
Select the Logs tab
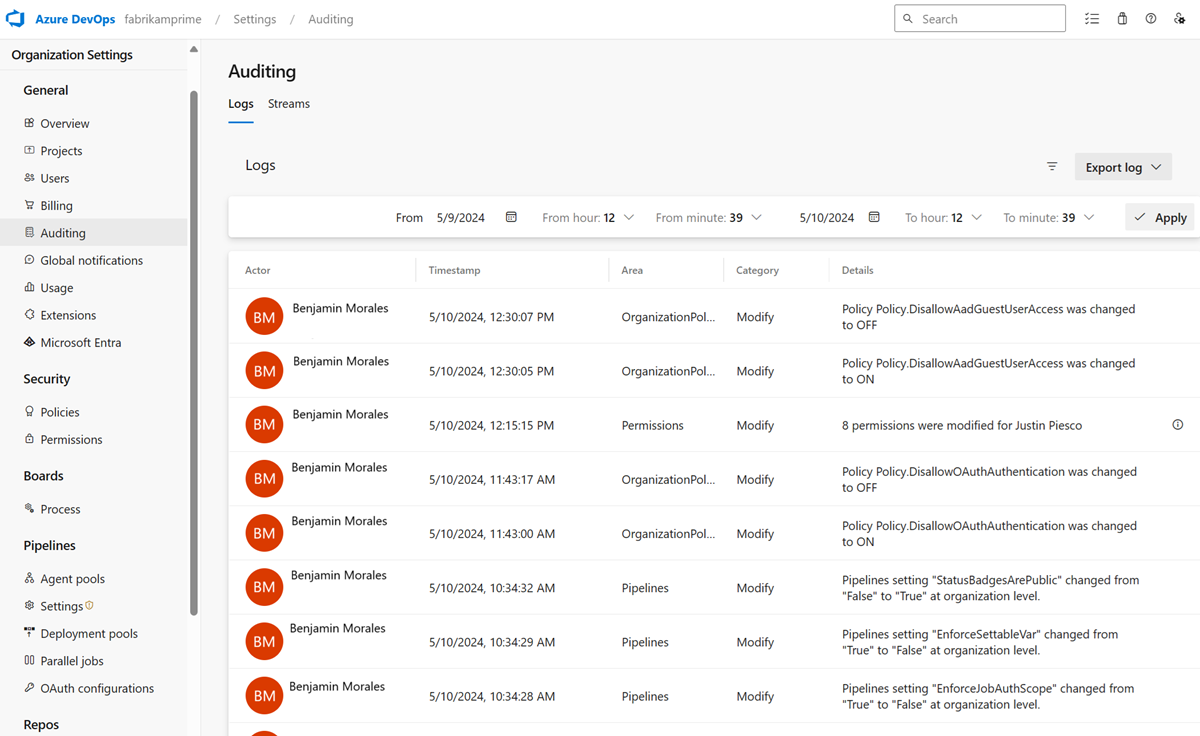(x=240, y=103)
